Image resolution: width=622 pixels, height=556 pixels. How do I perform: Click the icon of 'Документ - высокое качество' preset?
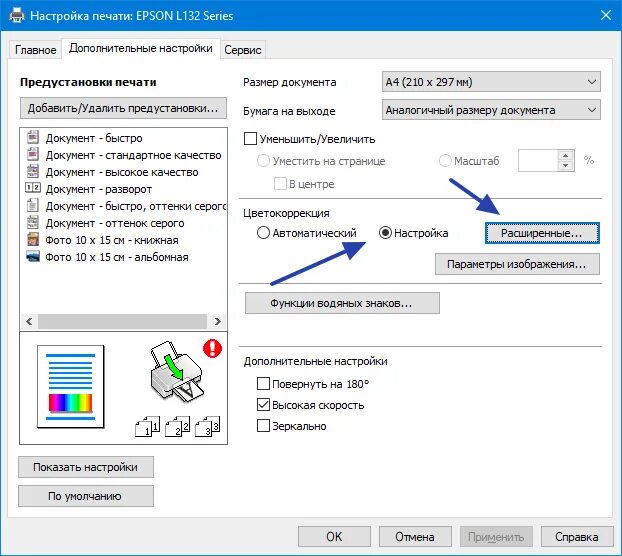(x=33, y=171)
